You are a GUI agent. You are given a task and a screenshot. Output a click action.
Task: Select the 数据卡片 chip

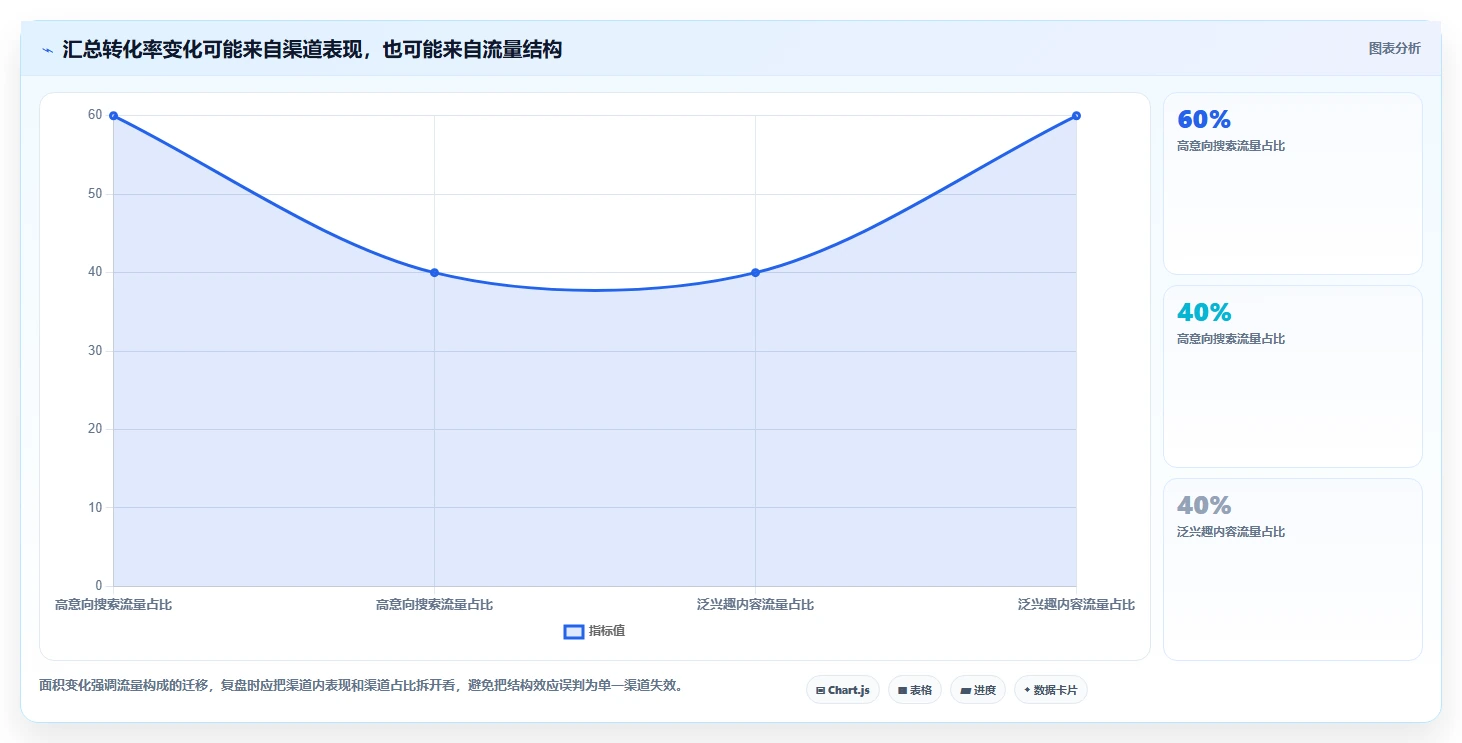click(x=1051, y=690)
